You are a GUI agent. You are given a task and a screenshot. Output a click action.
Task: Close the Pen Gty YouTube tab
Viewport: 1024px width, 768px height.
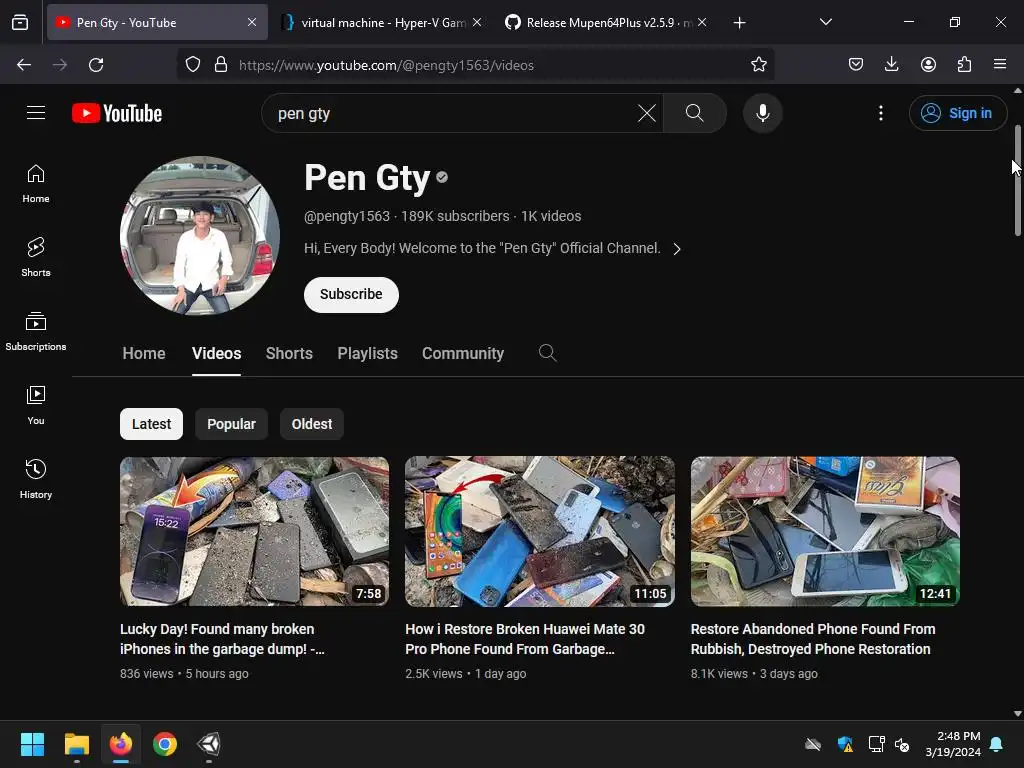[x=252, y=23]
